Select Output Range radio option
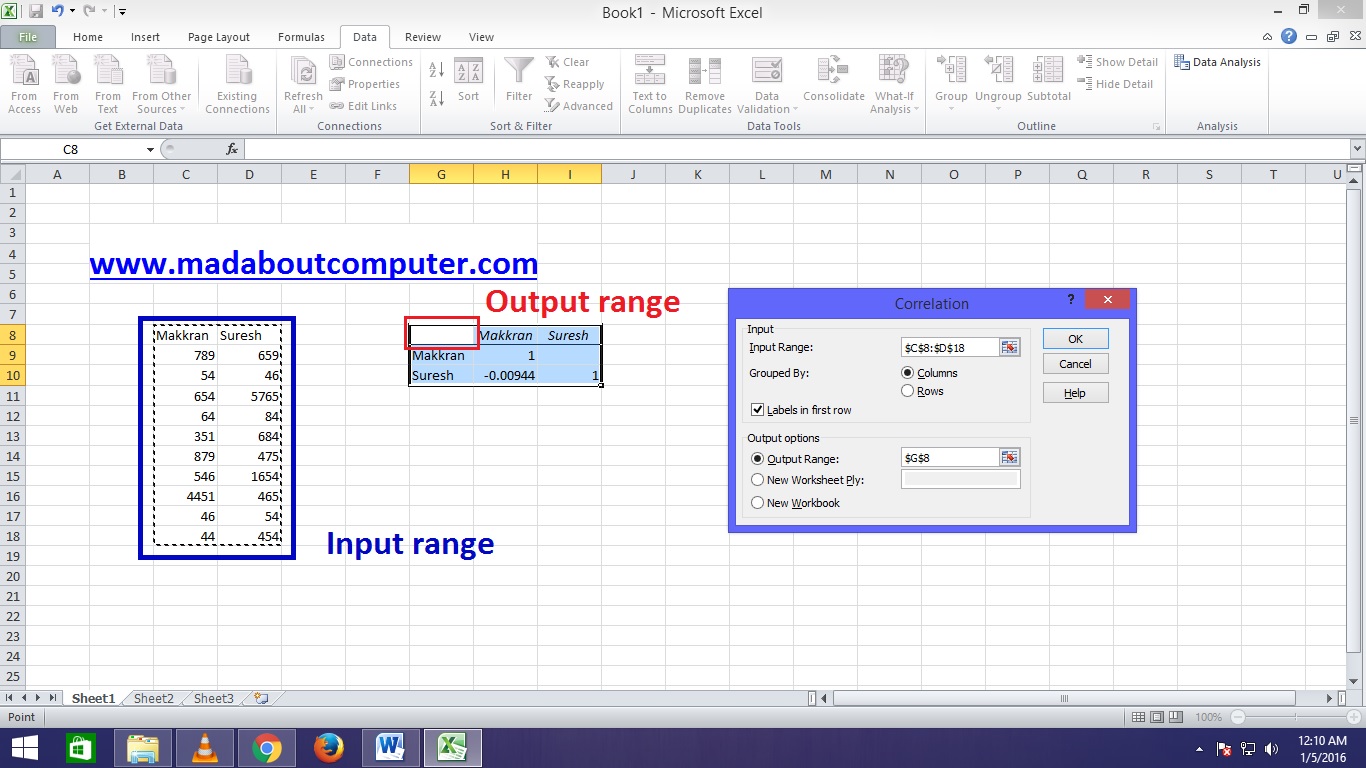The width and height of the screenshot is (1366, 768). pyautogui.click(x=757, y=459)
